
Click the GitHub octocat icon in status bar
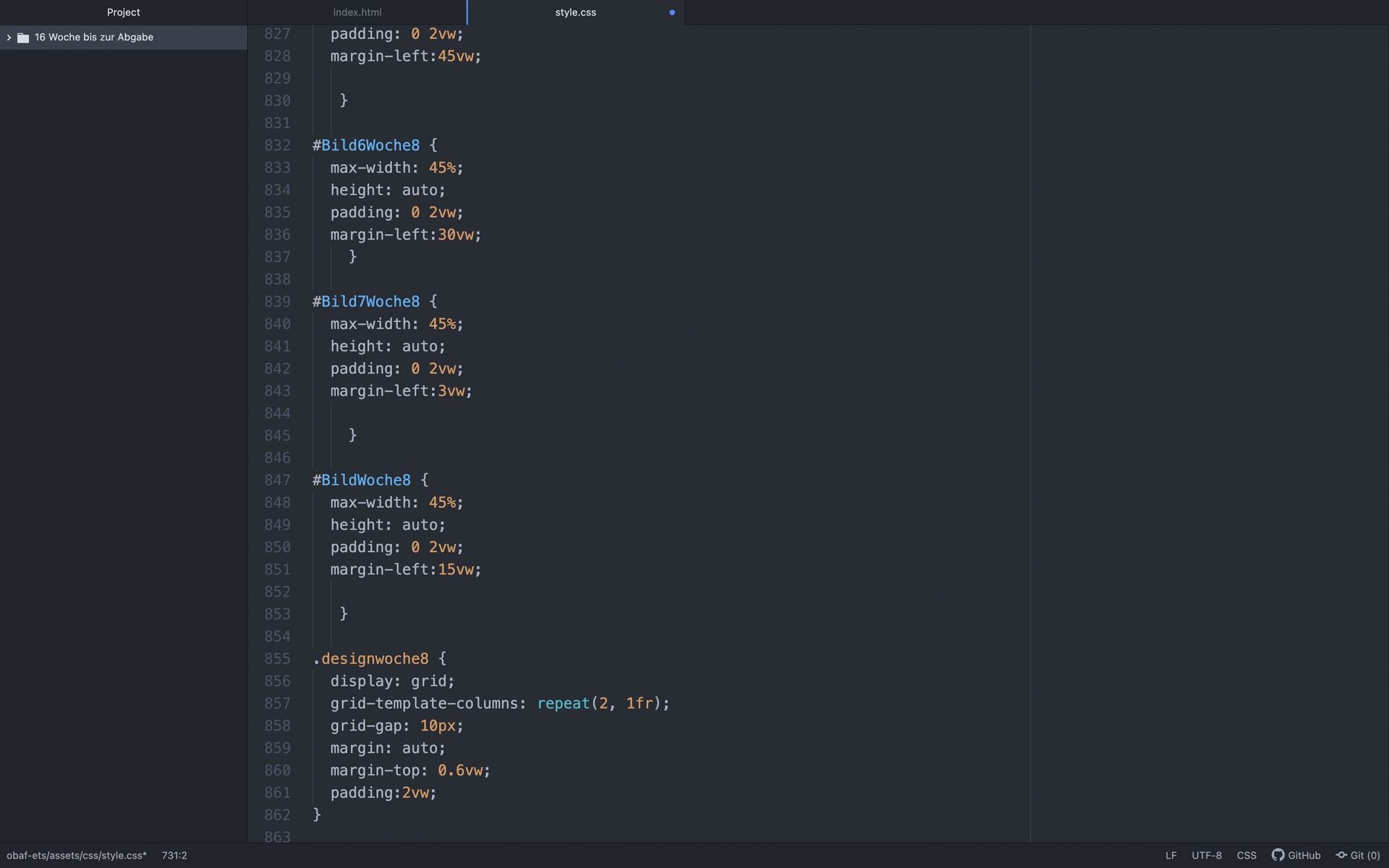(x=1278, y=855)
